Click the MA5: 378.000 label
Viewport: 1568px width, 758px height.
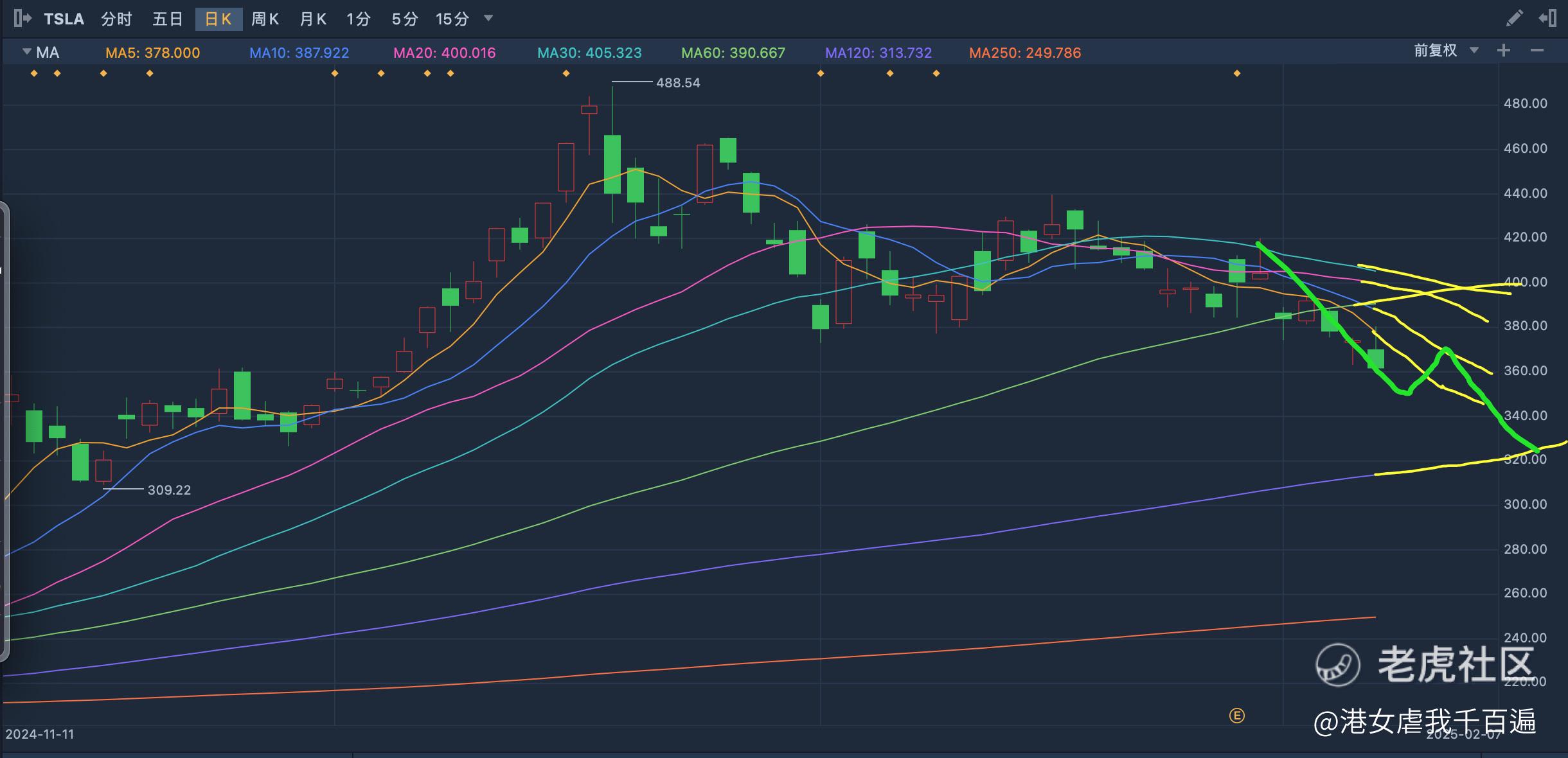(x=153, y=53)
